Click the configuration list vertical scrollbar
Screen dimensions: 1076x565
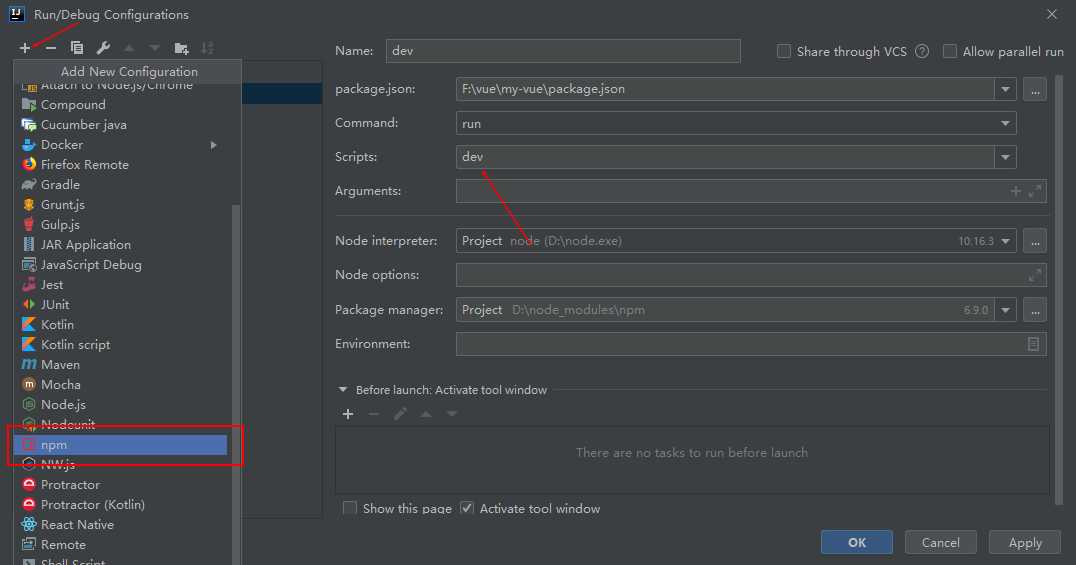(237, 384)
